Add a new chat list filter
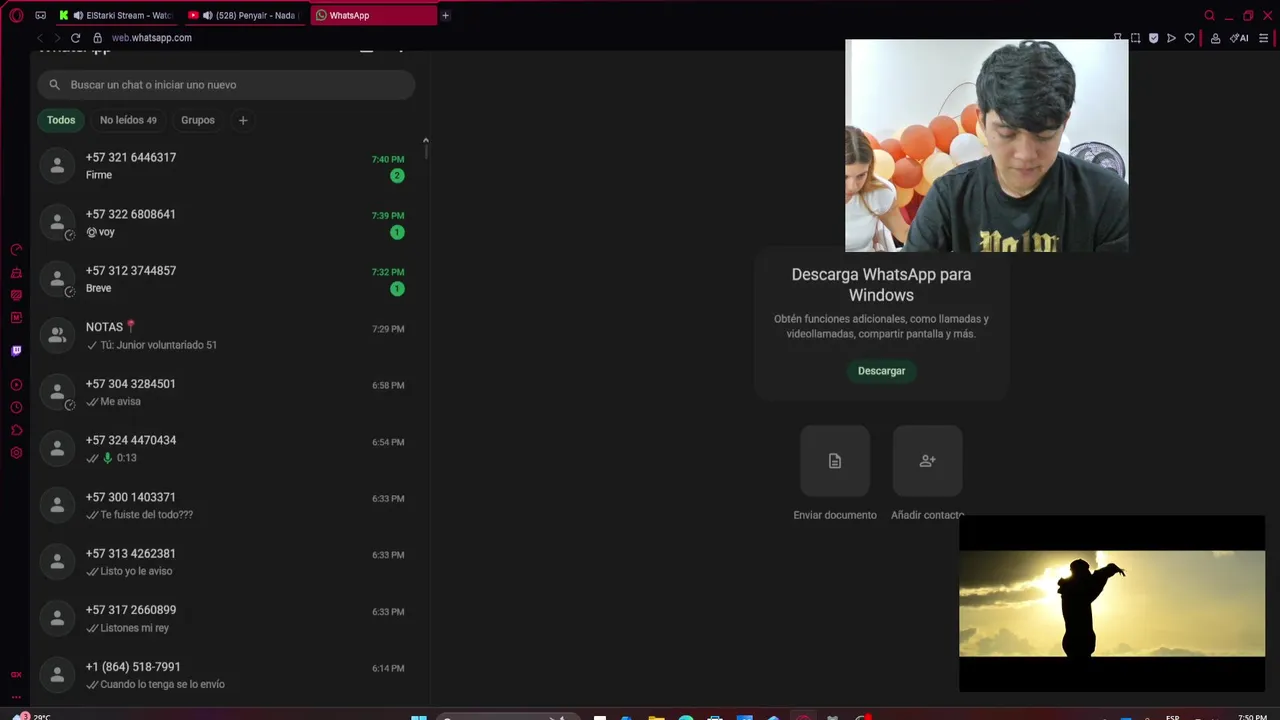The width and height of the screenshot is (1280, 720). tap(242, 120)
